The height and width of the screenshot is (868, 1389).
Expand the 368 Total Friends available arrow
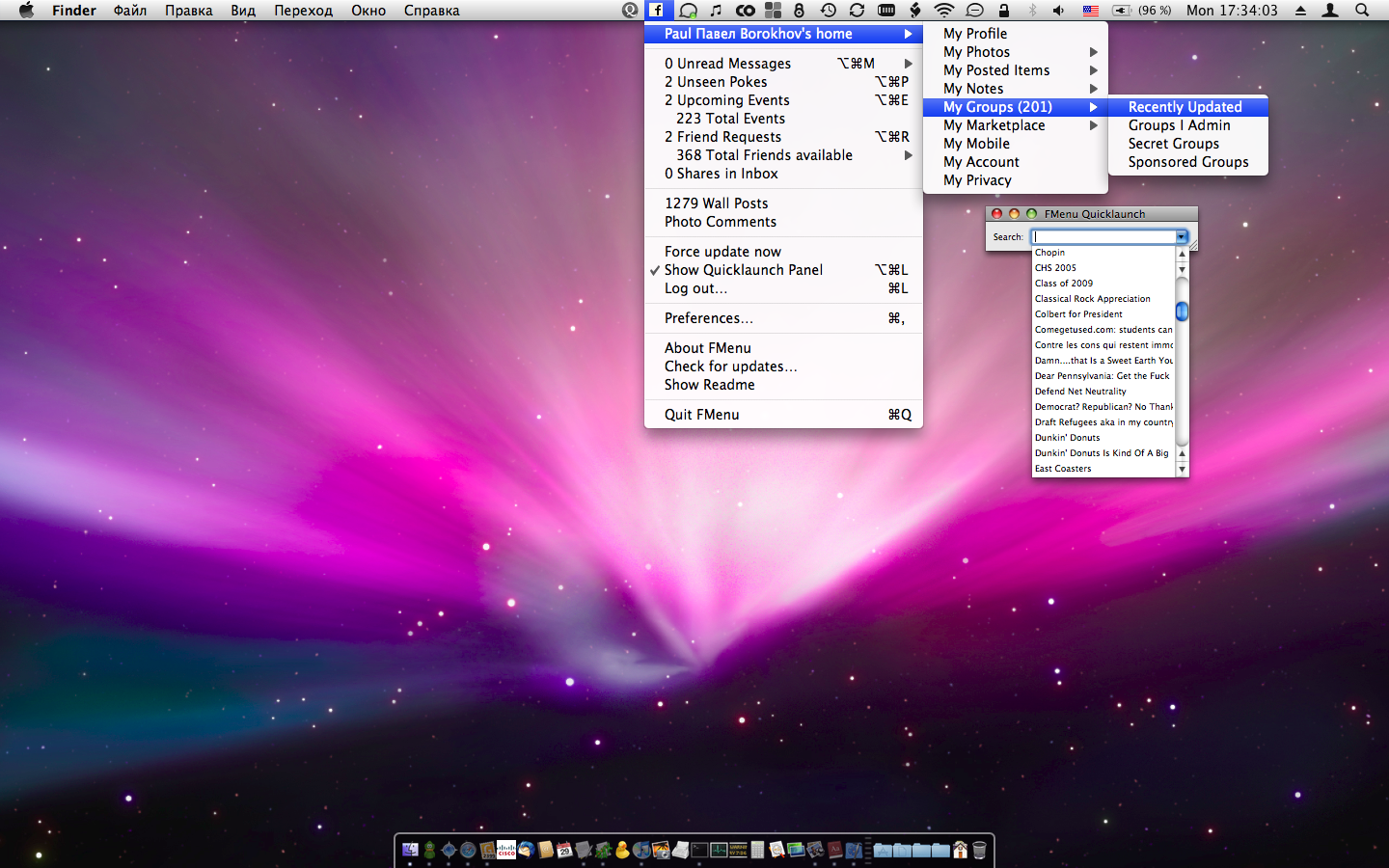click(908, 155)
